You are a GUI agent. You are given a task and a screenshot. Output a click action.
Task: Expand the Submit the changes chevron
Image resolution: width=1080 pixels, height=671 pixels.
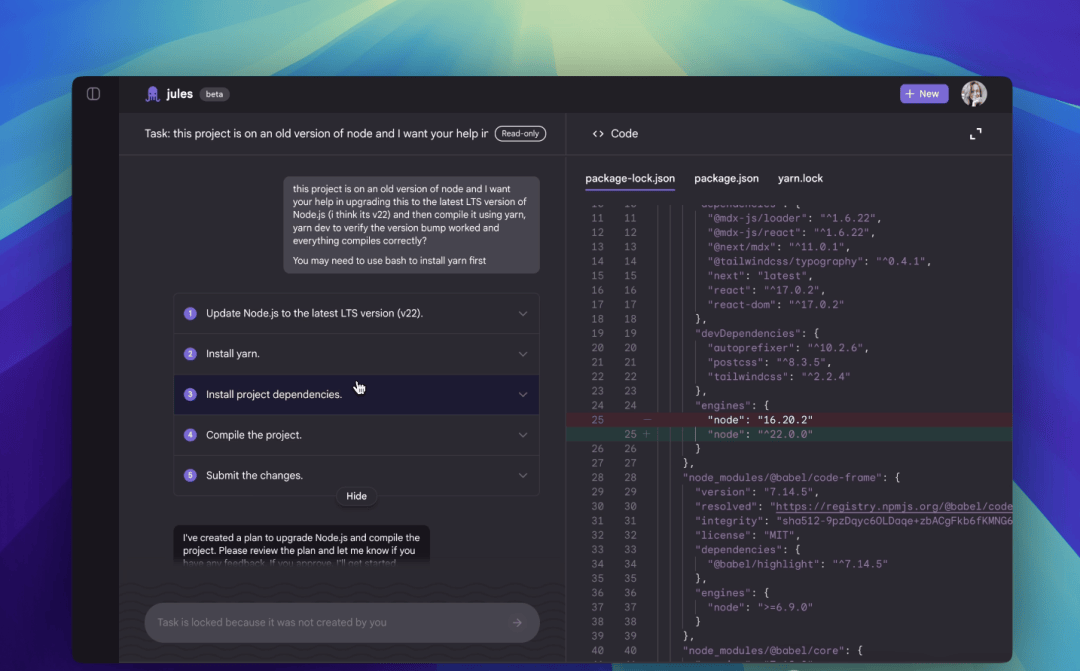(x=523, y=476)
